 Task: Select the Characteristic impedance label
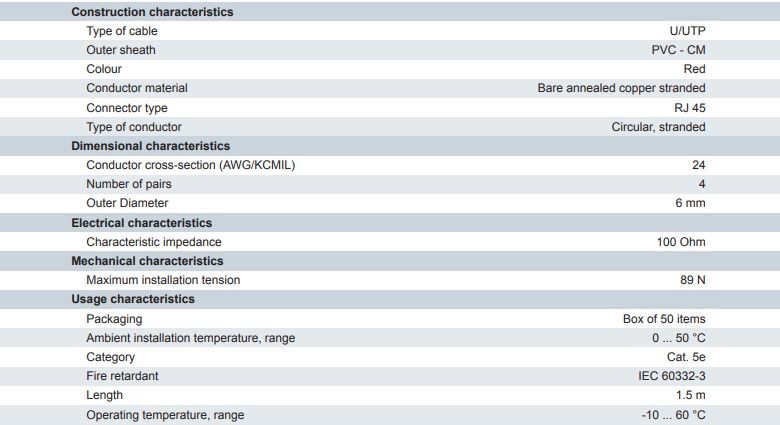(x=154, y=242)
